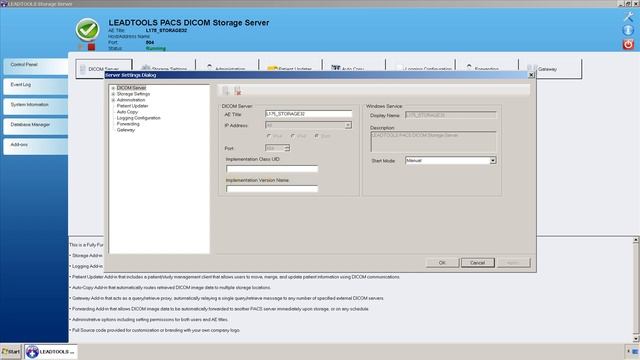This screenshot has width=640, height=360.
Task: Select Logging Configuration in the settings tree
Action: click(139, 118)
